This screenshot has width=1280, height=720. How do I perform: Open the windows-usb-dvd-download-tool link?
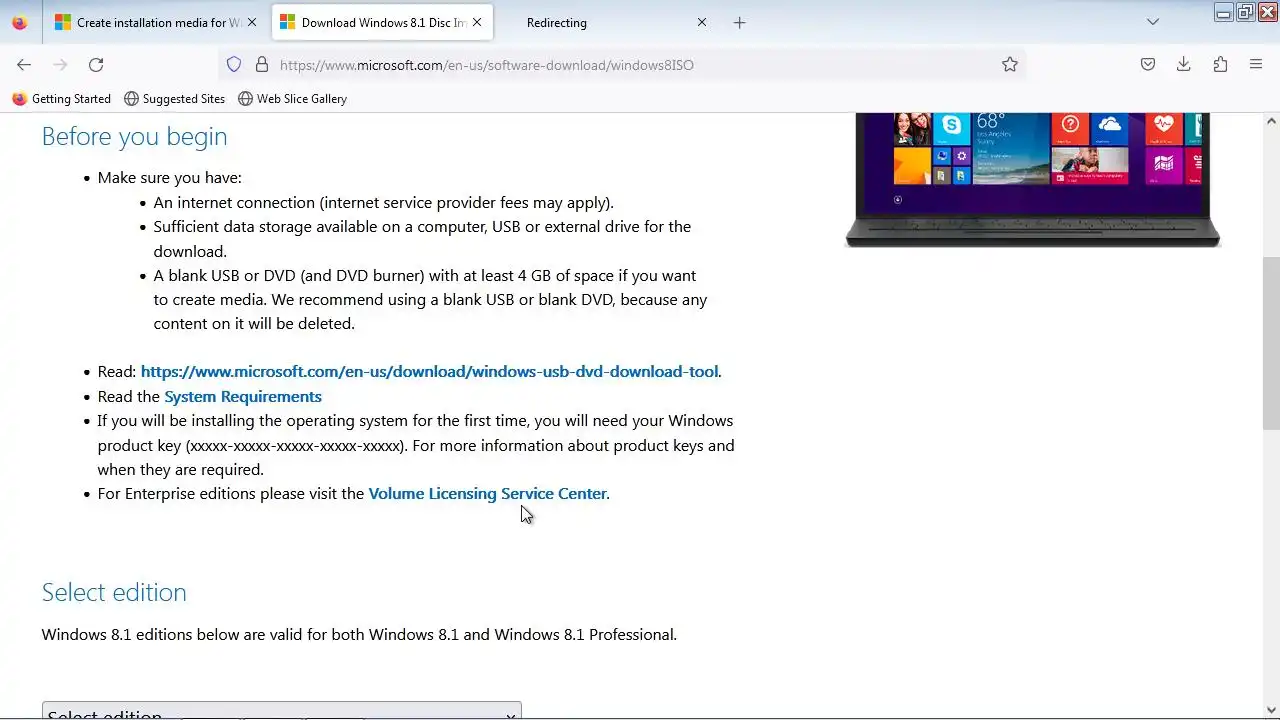[x=429, y=372]
